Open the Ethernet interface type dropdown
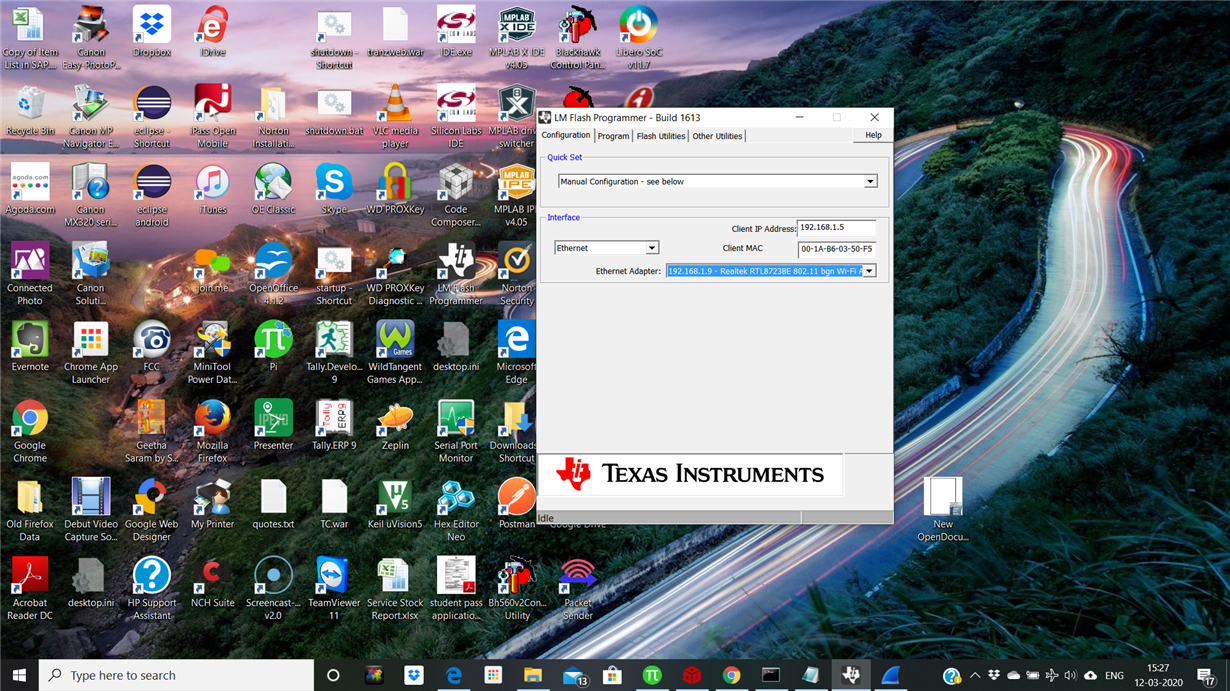The width and height of the screenshot is (1230, 691). (606, 248)
